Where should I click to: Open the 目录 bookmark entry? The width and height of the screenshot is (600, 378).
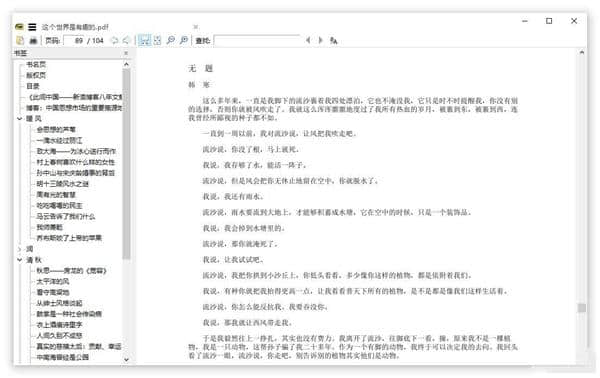click(x=33, y=86)
